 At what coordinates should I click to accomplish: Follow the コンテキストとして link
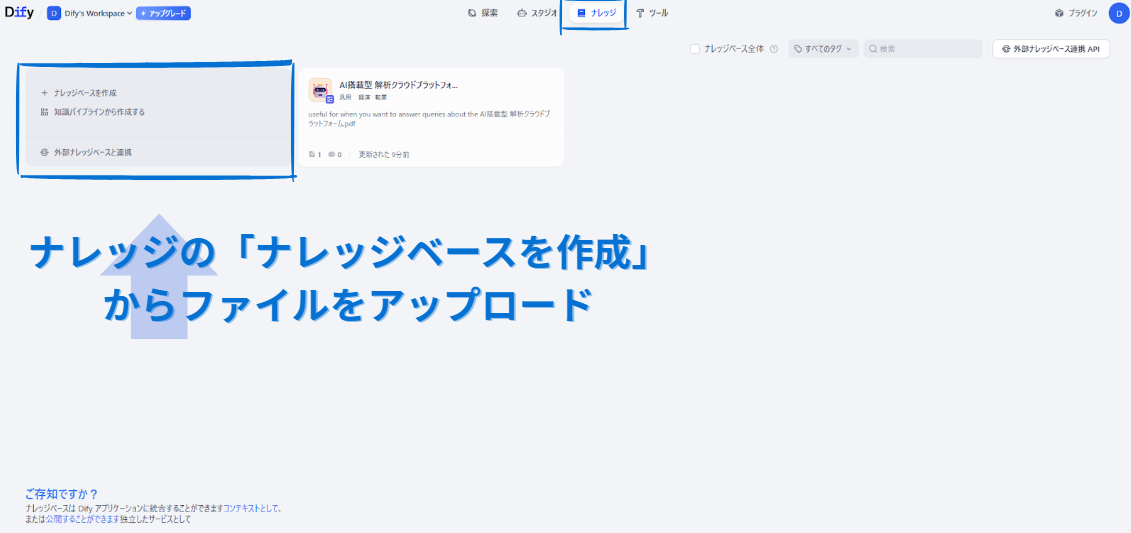[x=252, y=509]
